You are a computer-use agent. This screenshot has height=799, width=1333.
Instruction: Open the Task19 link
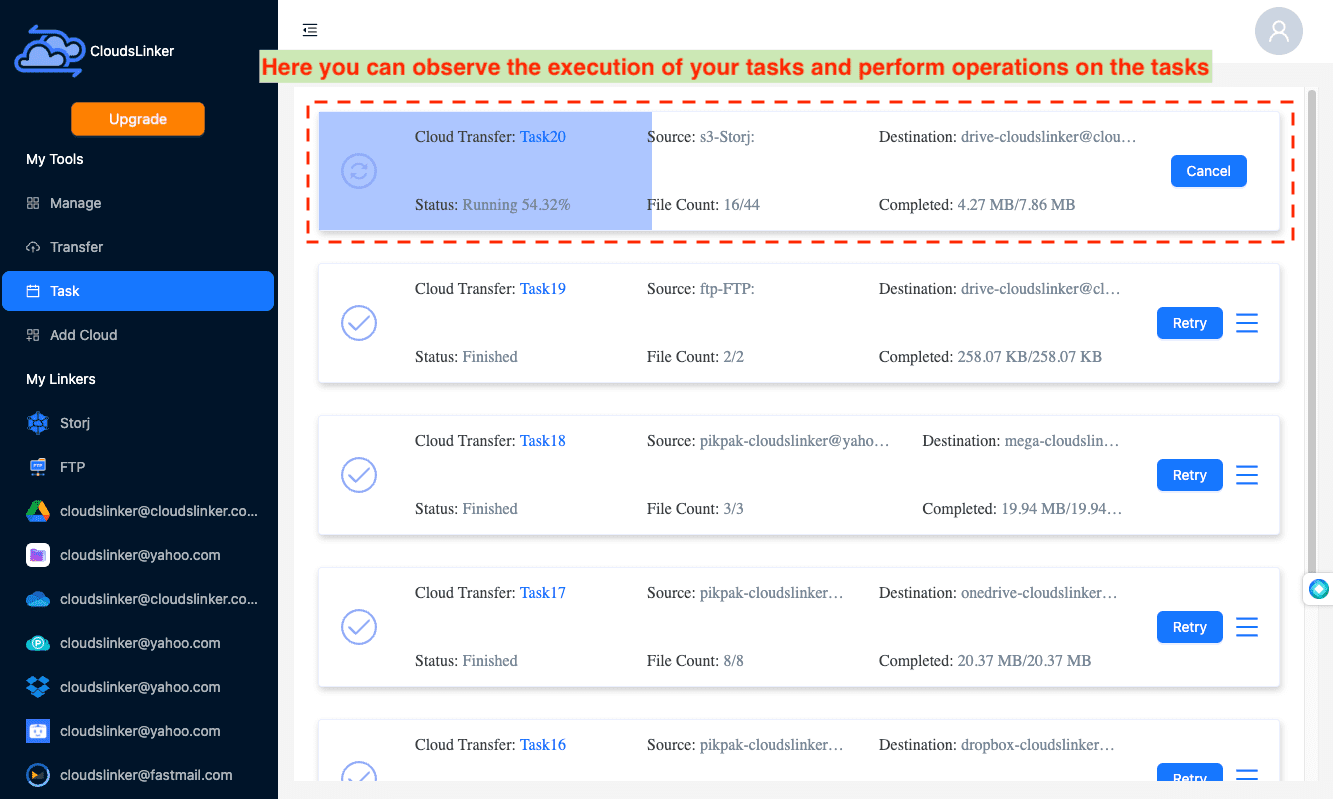(x=543, y=288)
